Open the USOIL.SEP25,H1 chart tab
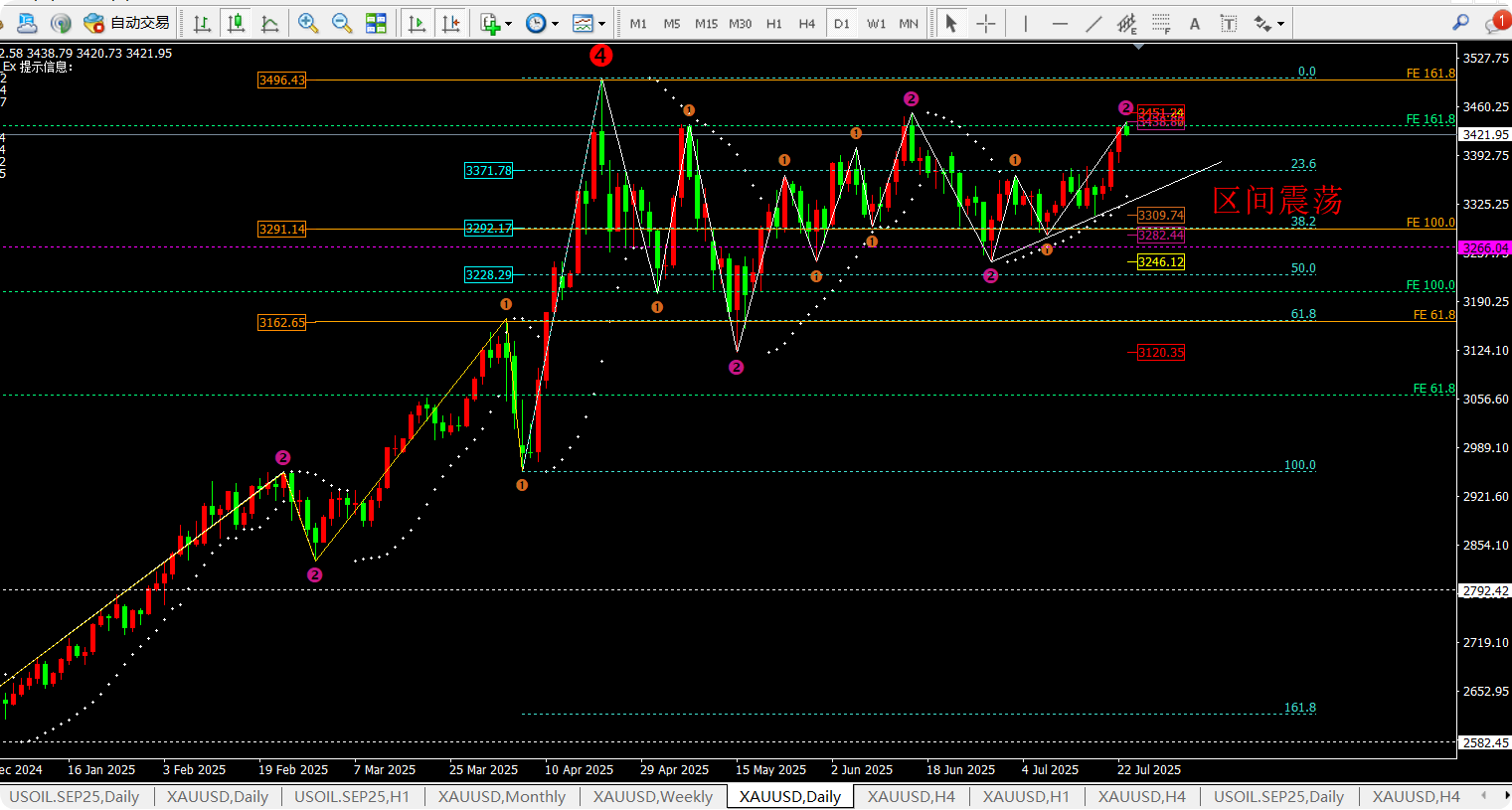Screen dimensions: 1512x810 (352, 797)
